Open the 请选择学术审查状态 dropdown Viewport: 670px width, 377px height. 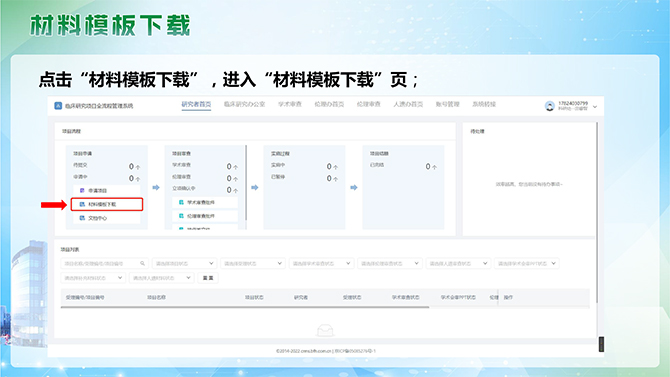(321, 264)
